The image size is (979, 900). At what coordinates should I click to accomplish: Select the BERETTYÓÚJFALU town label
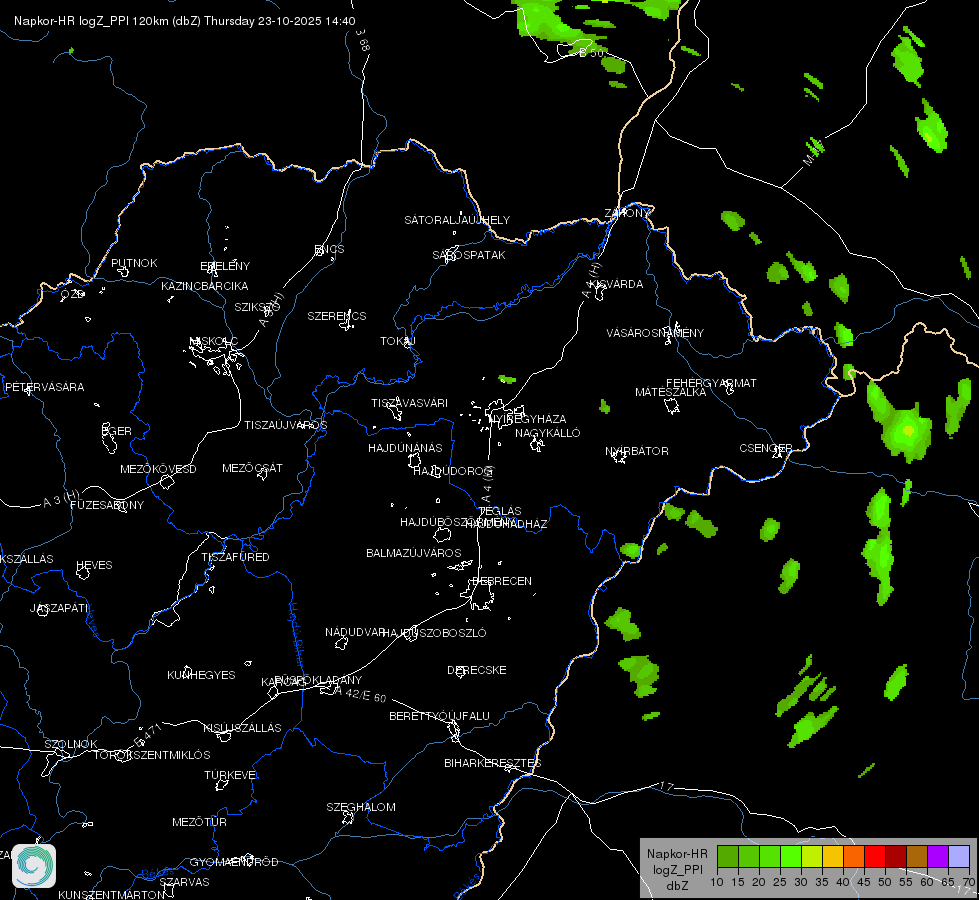pos(440,716)
